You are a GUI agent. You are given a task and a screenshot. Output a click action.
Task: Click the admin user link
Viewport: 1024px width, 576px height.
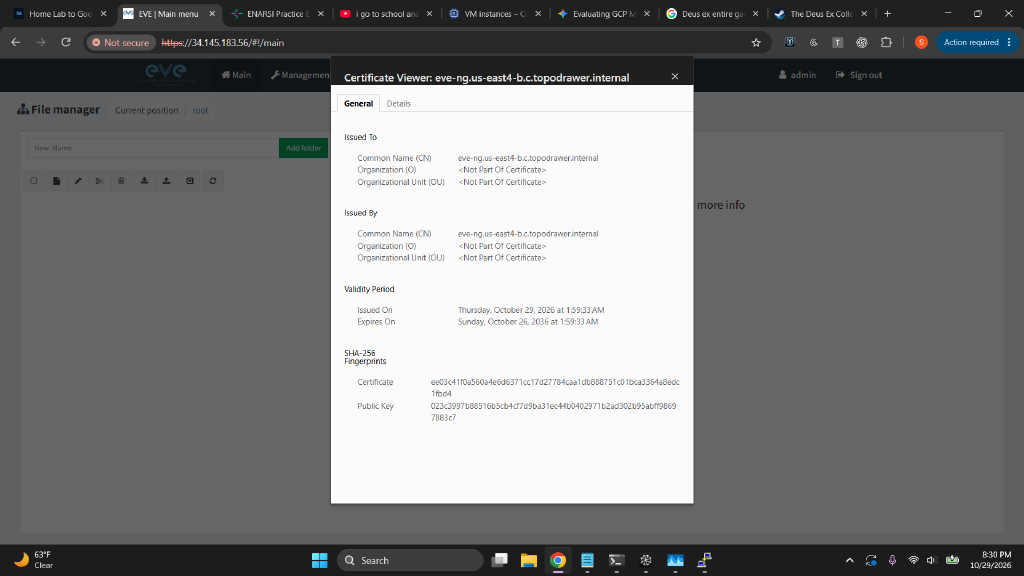pos(797,75)
